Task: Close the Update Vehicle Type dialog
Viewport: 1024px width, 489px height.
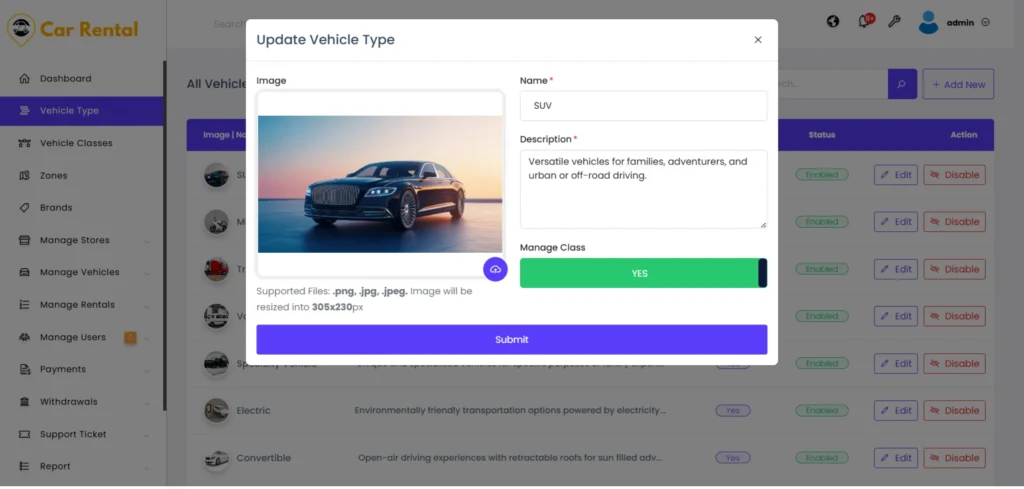Action: click(x=757, y=40)
